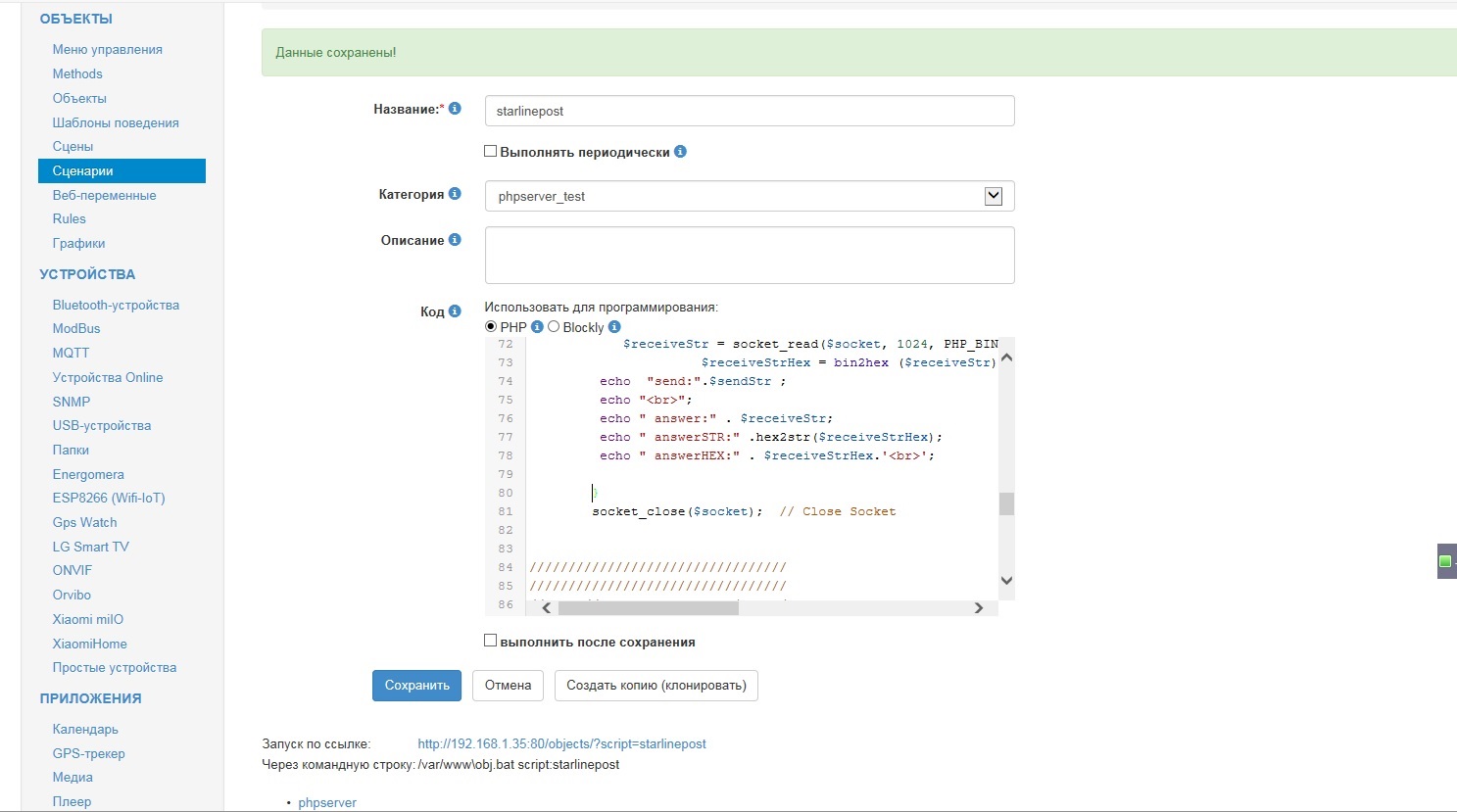1457x812 pixels.
Task: Click info icon next to Категория label
Action: point(455,194)
